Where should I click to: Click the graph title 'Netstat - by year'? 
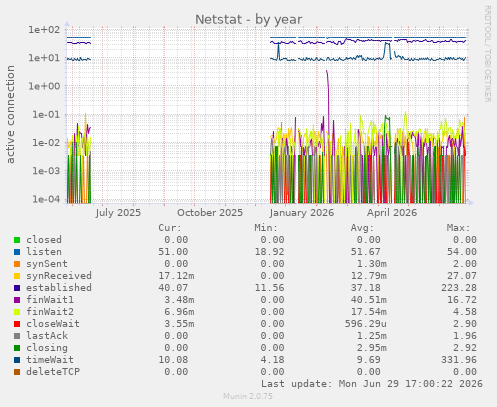coord(249,19)
